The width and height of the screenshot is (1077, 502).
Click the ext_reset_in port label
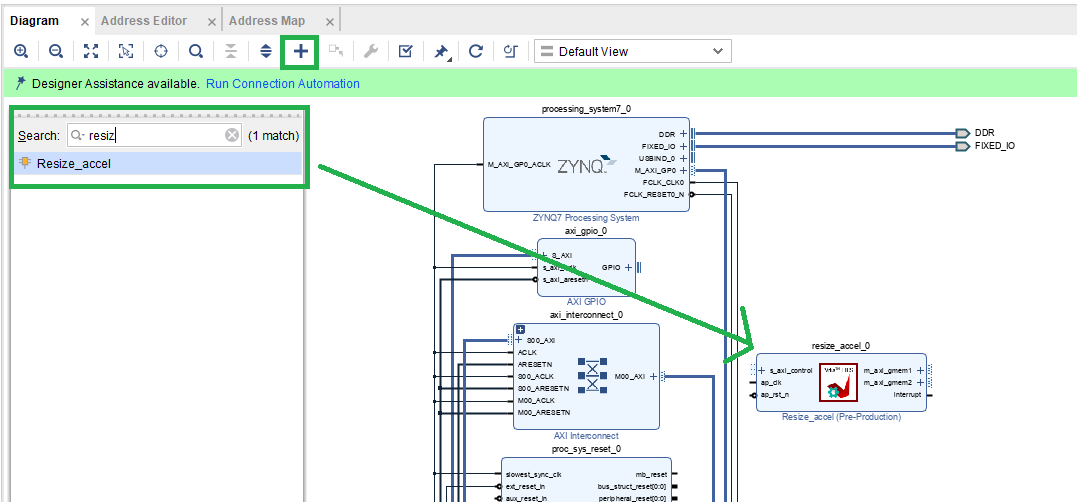click(x=525, y=486)
